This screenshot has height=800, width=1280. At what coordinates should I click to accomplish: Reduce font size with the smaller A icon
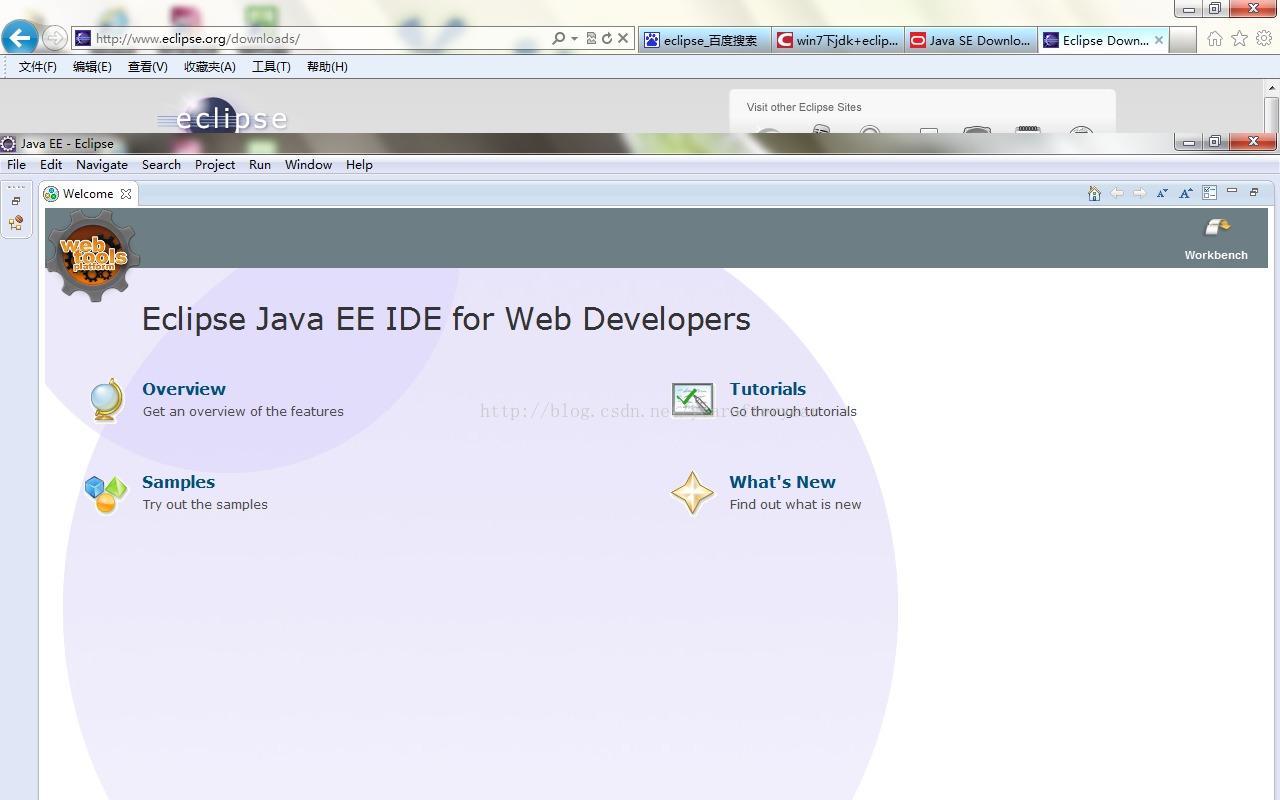(x=1162, y=193)
